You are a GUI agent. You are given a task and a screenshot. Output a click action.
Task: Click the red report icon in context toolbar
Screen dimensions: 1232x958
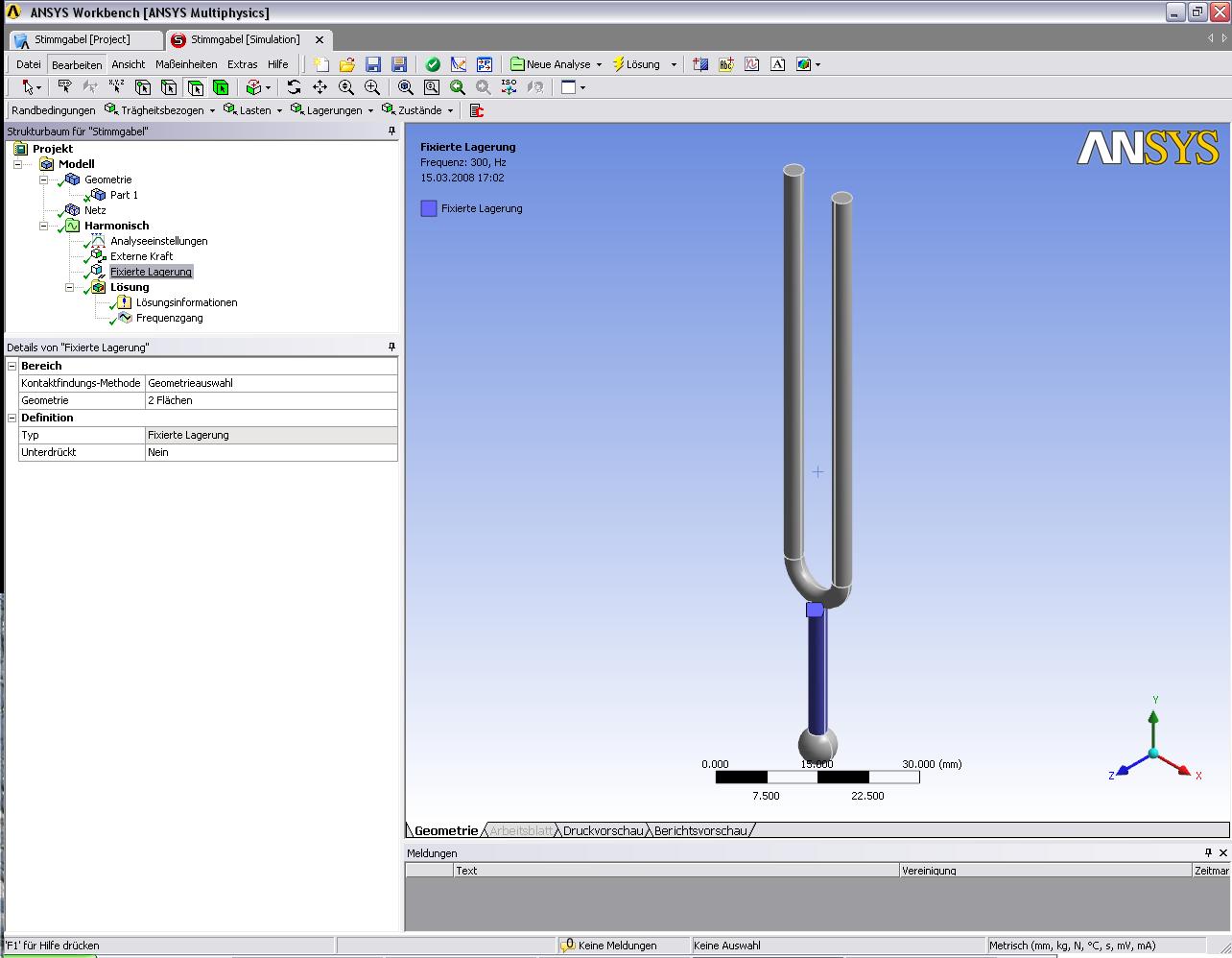(x=476, y=110)
